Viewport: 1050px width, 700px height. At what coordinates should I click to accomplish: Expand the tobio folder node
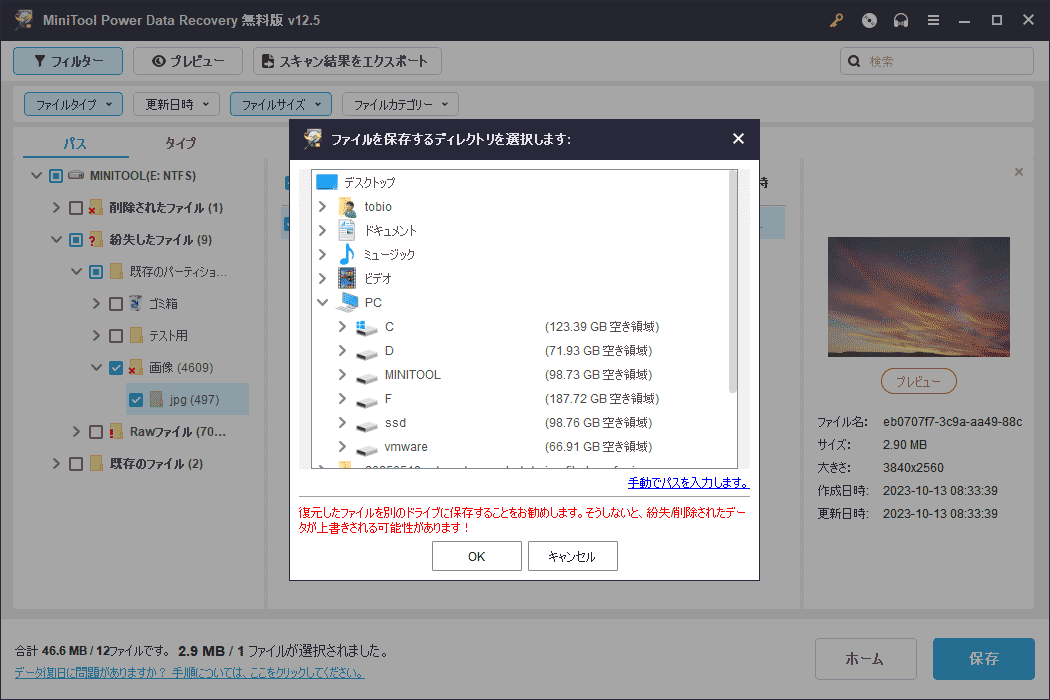[323, 206]
